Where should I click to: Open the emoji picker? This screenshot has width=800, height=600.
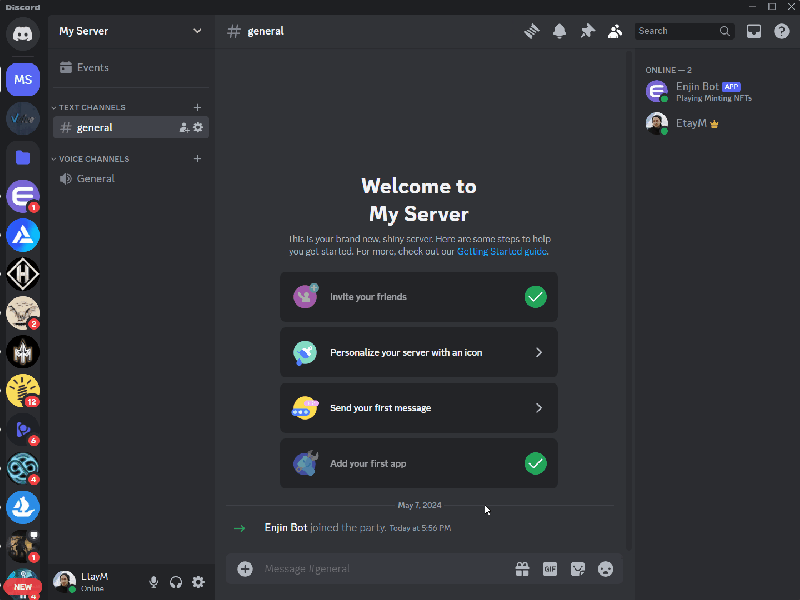605,568
